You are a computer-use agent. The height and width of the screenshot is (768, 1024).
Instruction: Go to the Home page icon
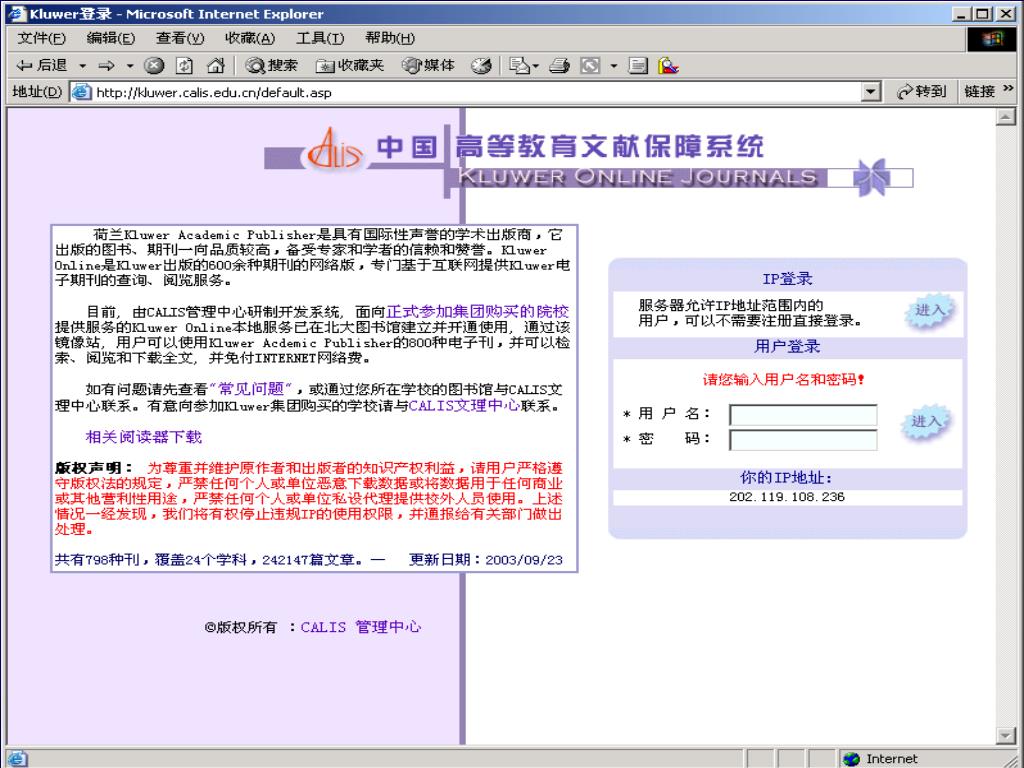point(216,65)
